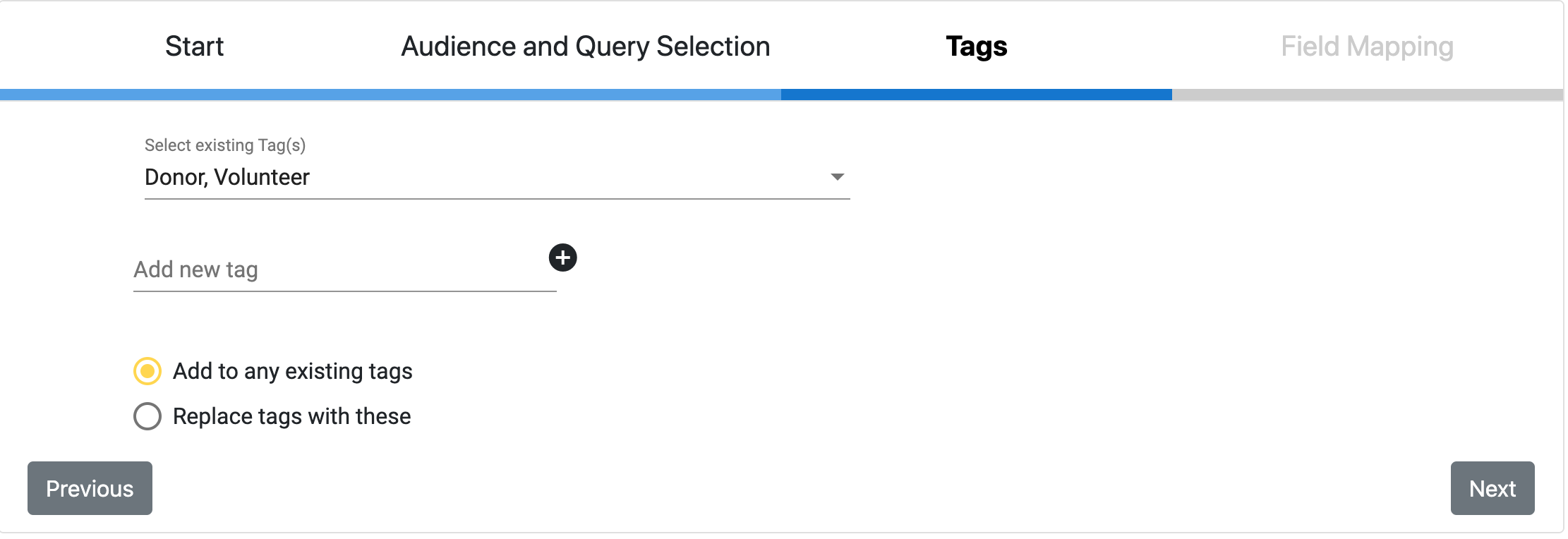Screen dimensions: 1568x539
Task: Click light blue progress segment under Start
Action: tap(195, 95)
